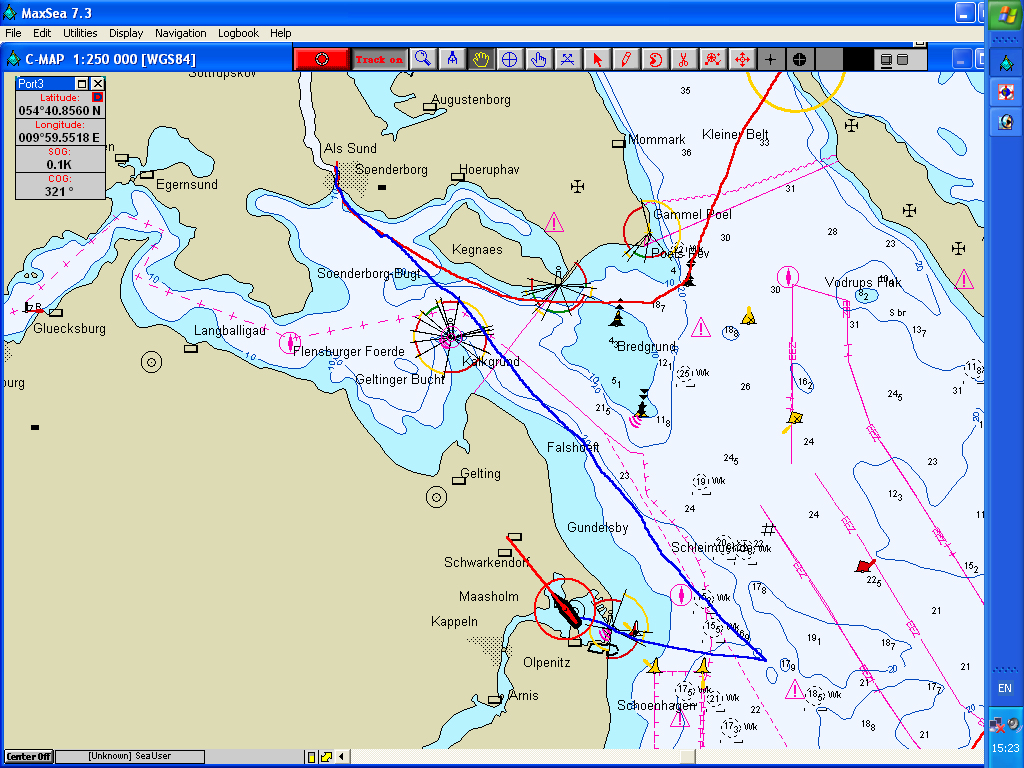Viewport: 1024px width, 768px height.
Task: Click the yellow arrow icon in status bar
Action: click(326, 757)
